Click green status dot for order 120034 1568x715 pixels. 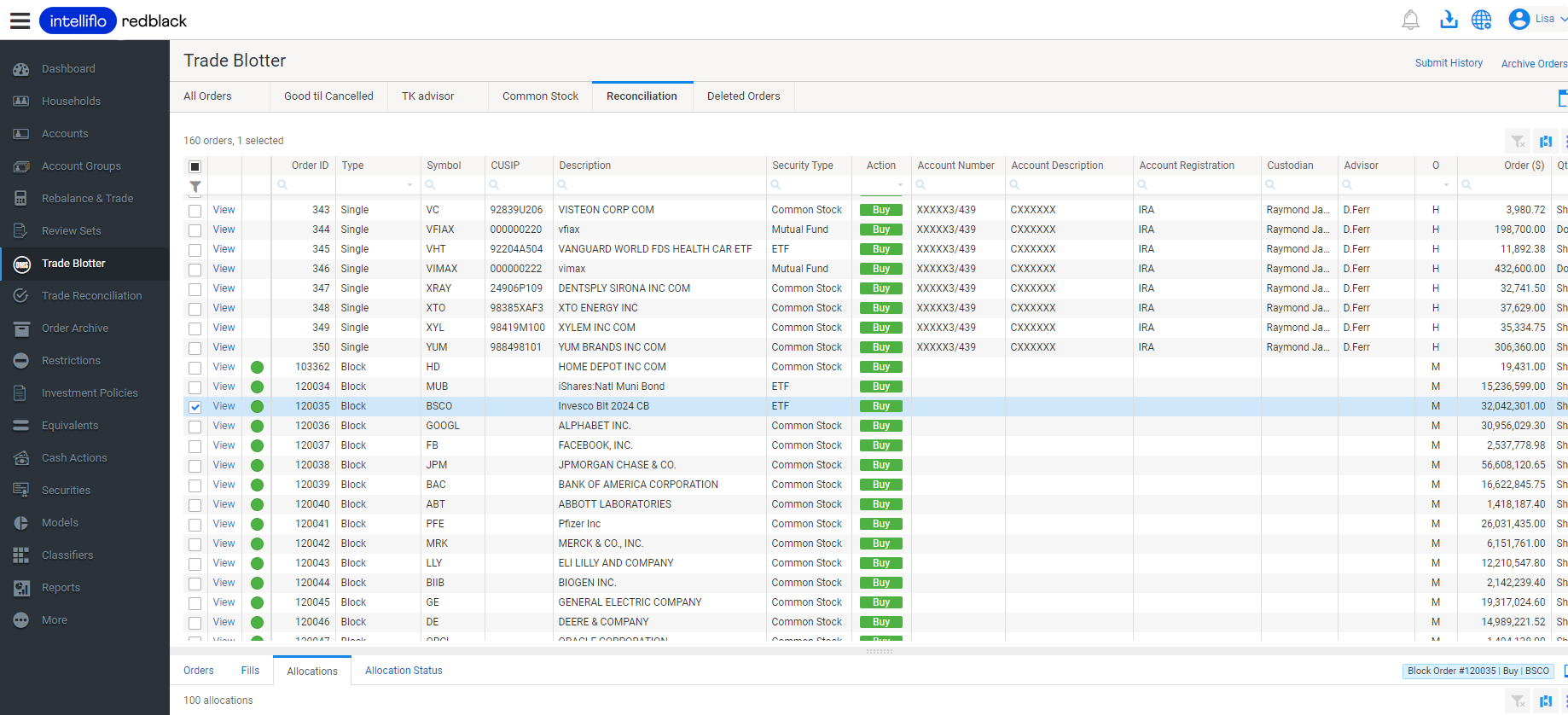[257, 387]
